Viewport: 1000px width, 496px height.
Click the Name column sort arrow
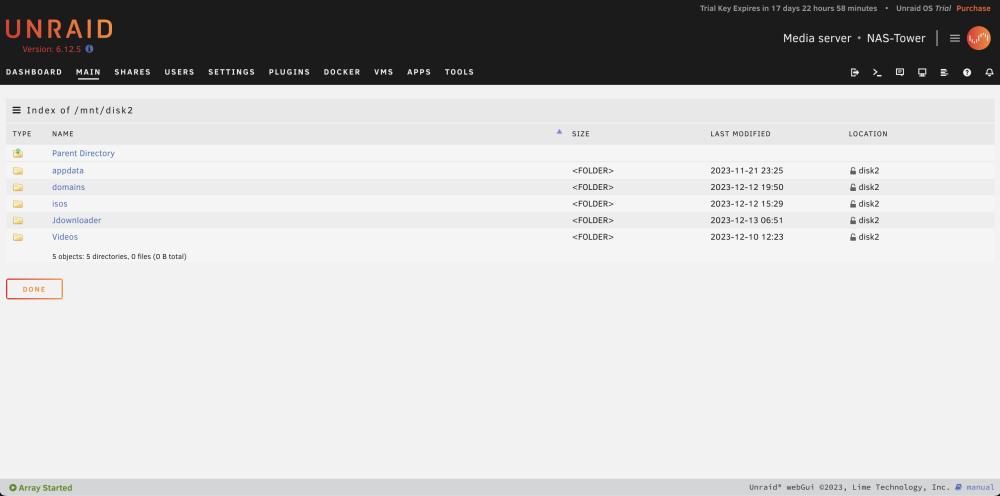[559, 132]
